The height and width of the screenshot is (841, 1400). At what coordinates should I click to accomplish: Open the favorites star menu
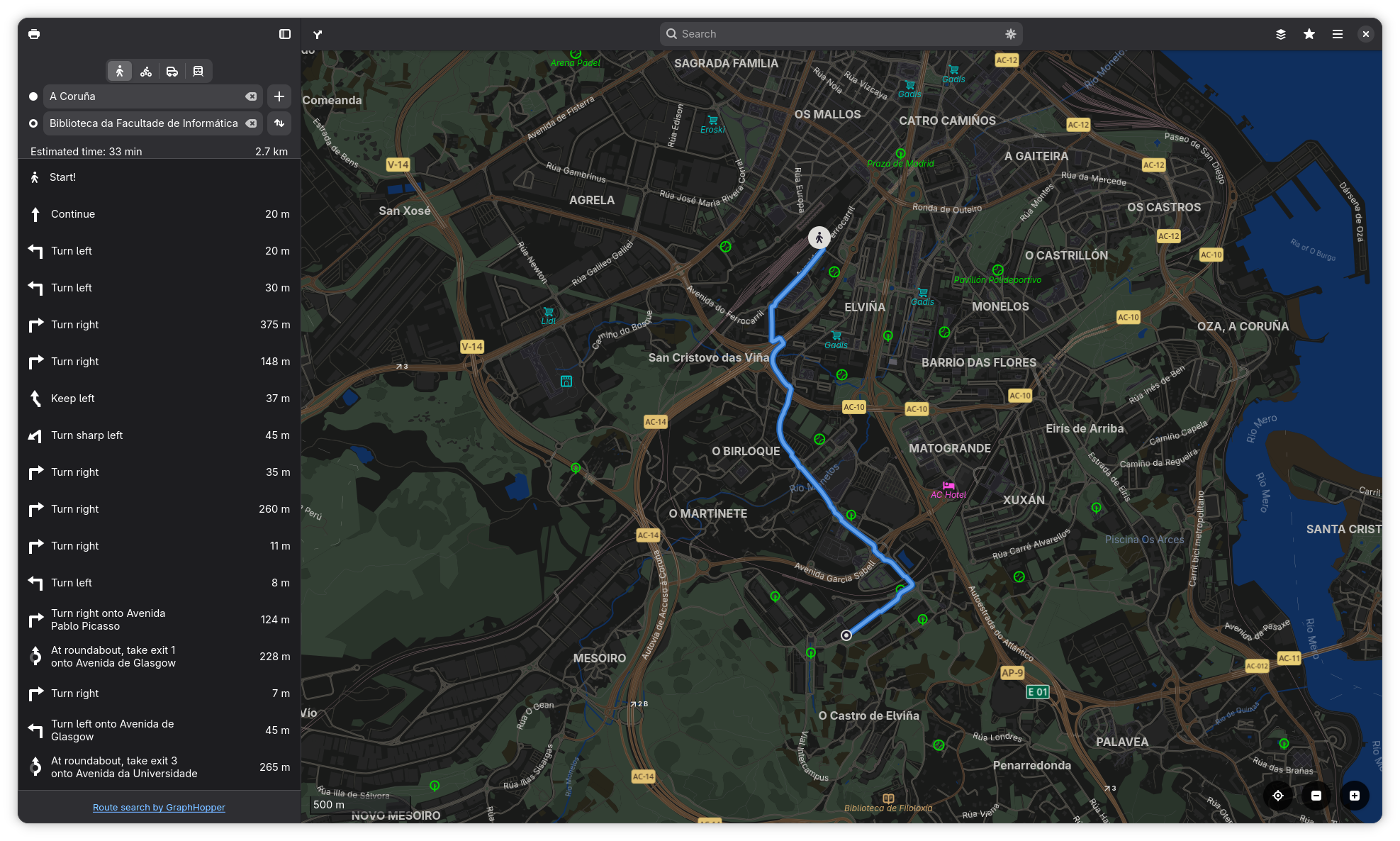pyautogui.click(x=1309, y=34)
